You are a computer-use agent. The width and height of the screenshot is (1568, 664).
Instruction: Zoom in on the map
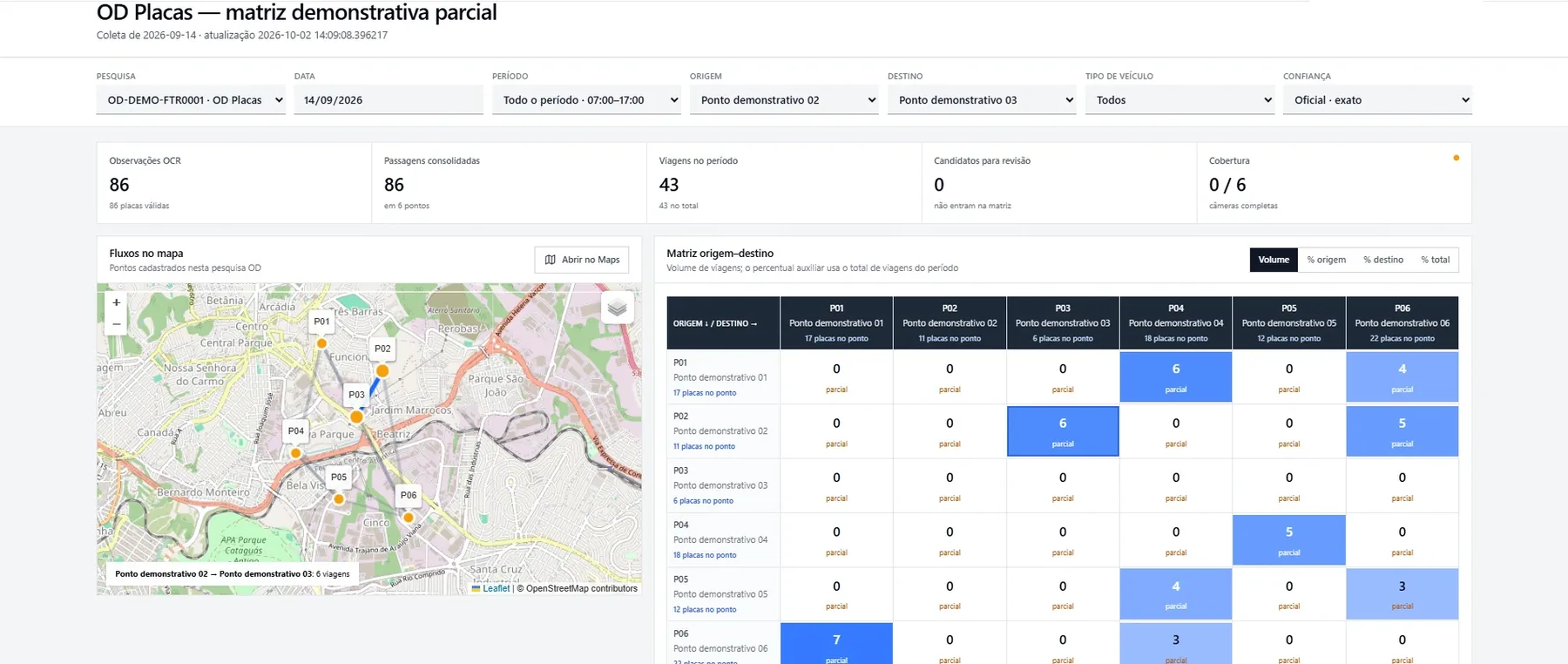coord(116,302)
